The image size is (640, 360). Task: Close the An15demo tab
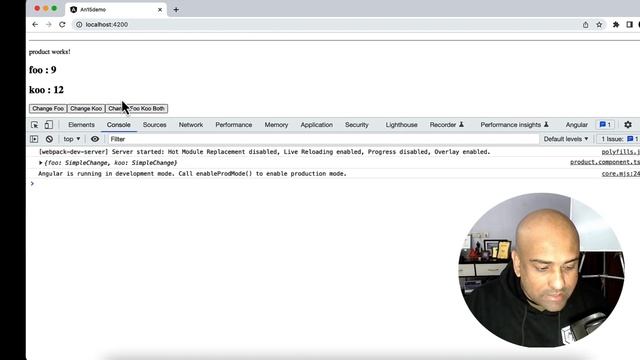pyautogui.click(x=160, y=9)
